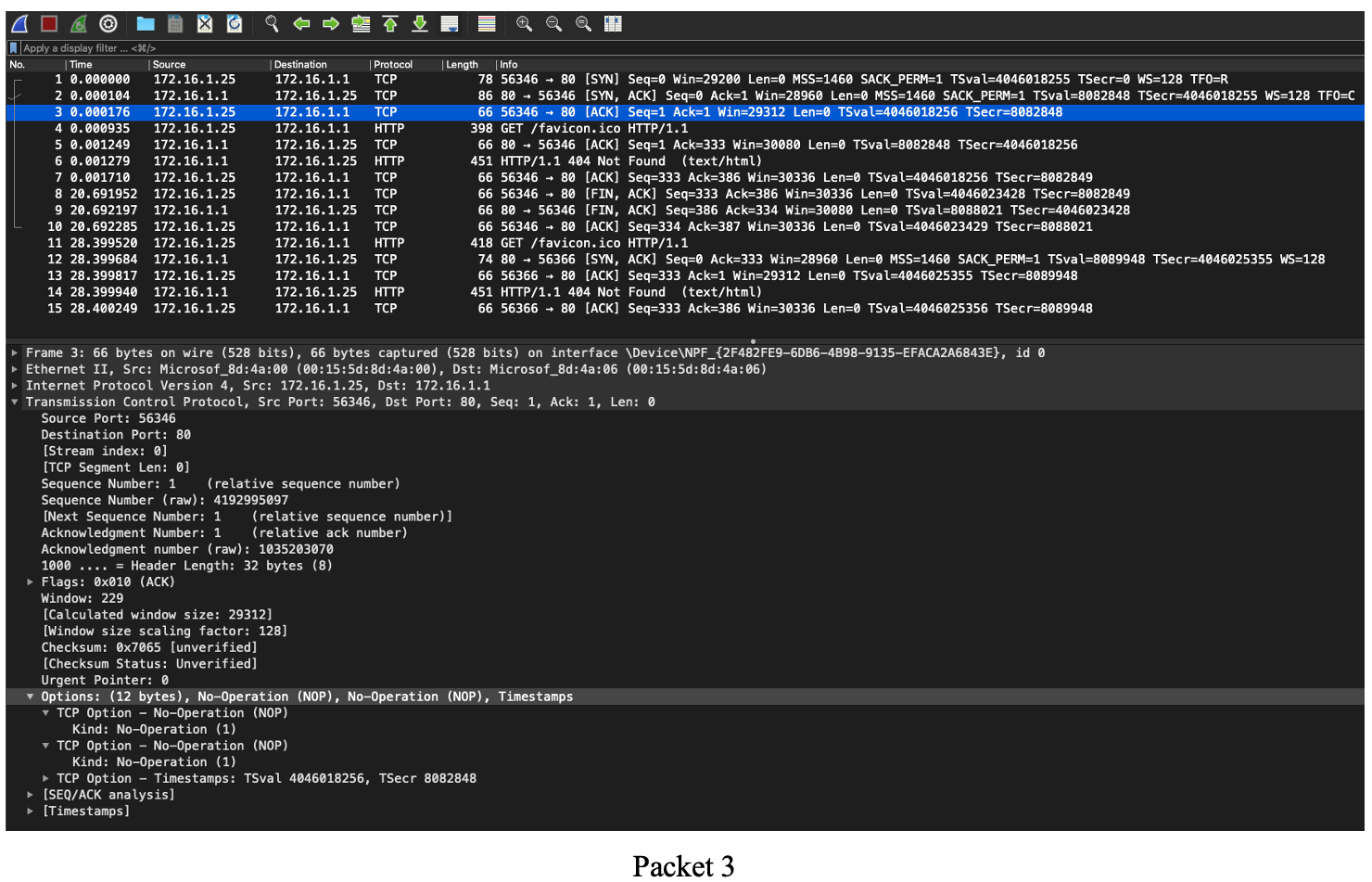The height and width of the screenshot is (882, 1372).
Task: Go to the last packet
Action: [x=419, y=24]
